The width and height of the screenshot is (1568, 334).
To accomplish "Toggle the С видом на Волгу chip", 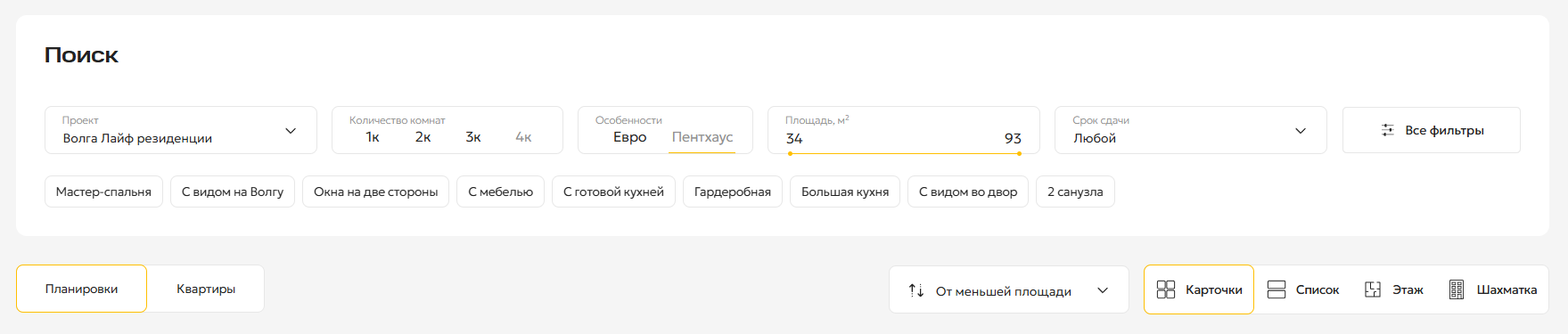I will coord(233,191).
